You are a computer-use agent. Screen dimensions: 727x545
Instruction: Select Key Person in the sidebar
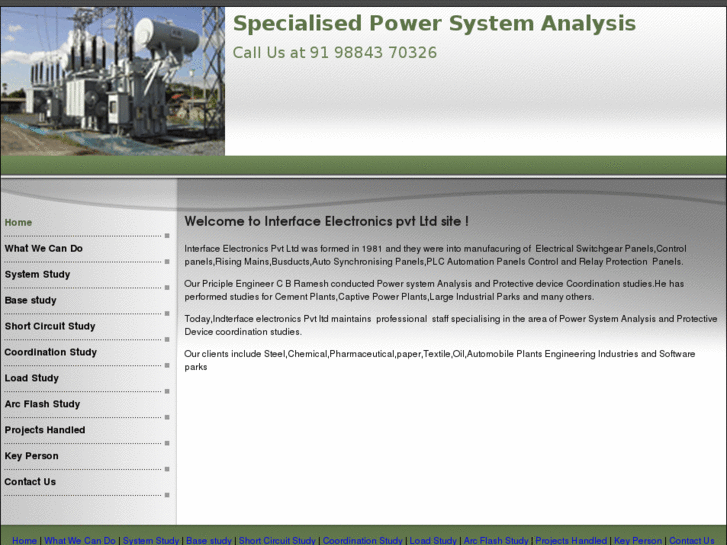32,456
